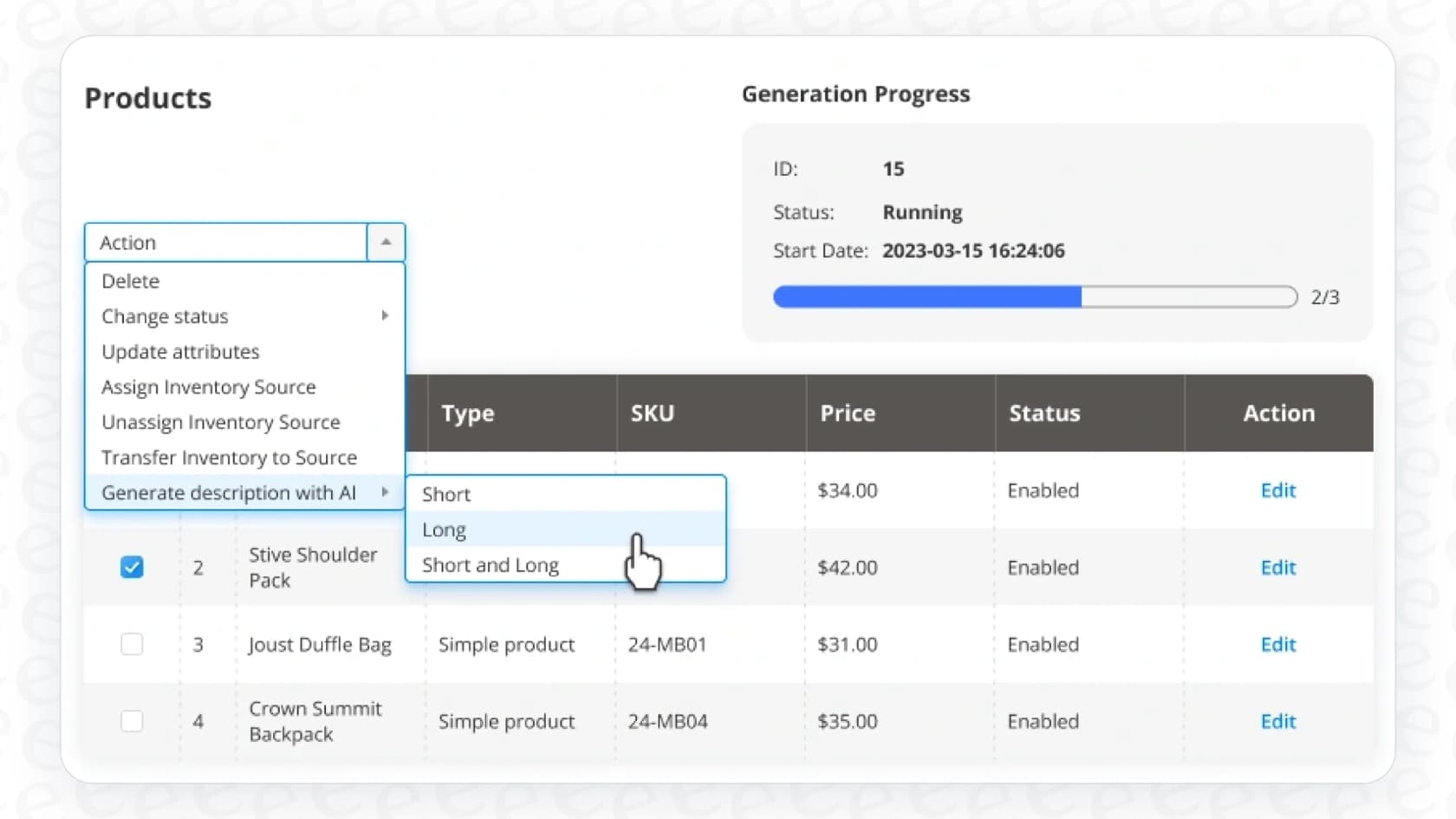Click the generation ID value 15

(x=894, y=169)
